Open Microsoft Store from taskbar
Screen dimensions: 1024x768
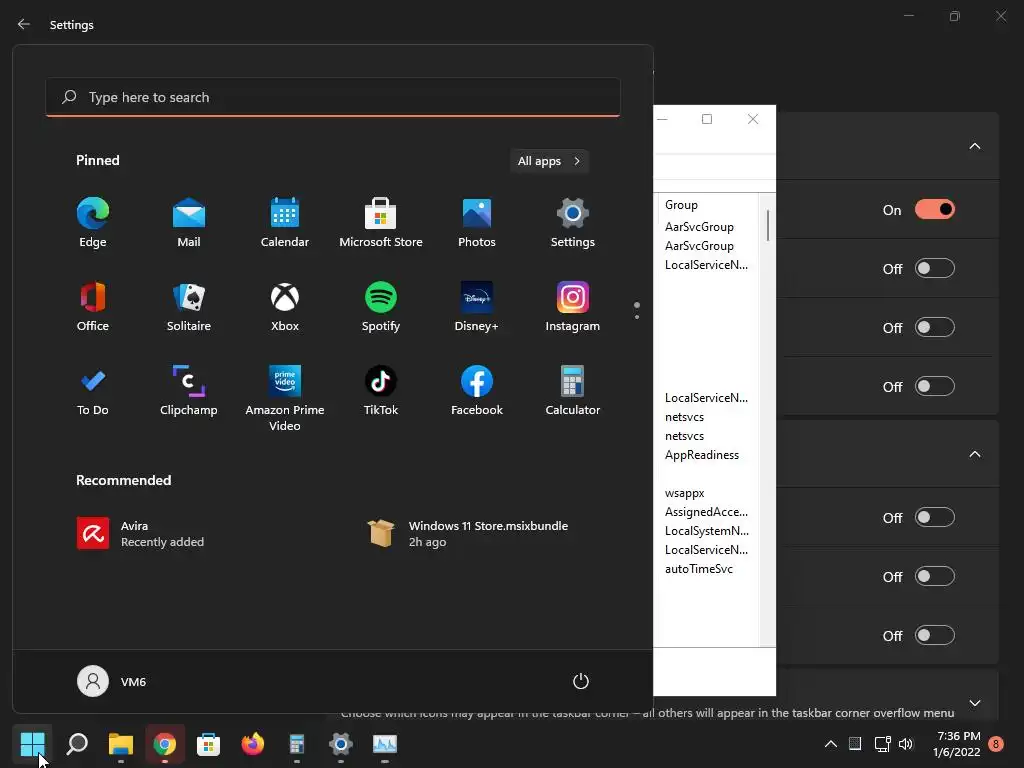tap(208, 744)
